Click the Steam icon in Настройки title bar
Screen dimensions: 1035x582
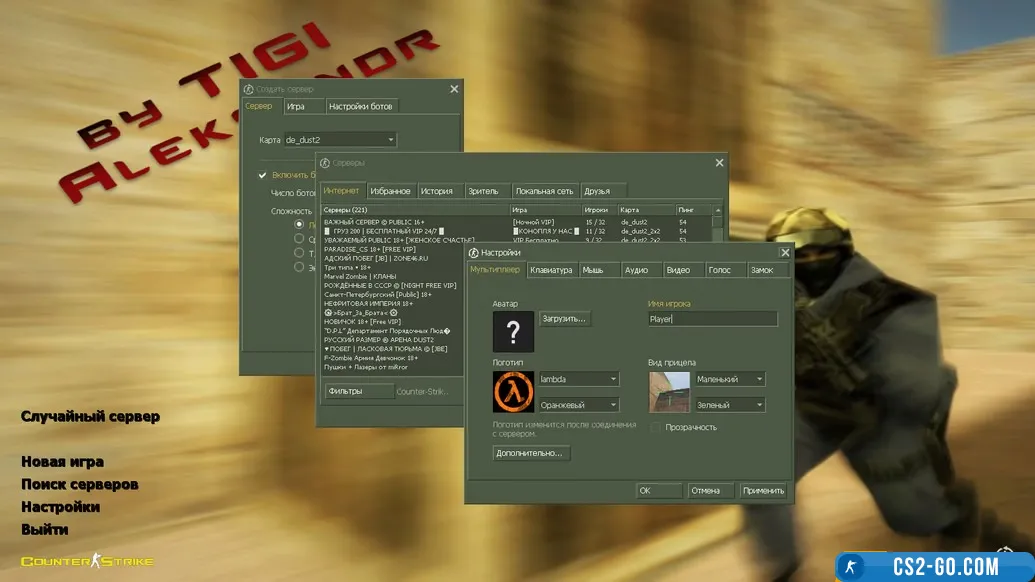pyautogui.click(x=474, y=253)
